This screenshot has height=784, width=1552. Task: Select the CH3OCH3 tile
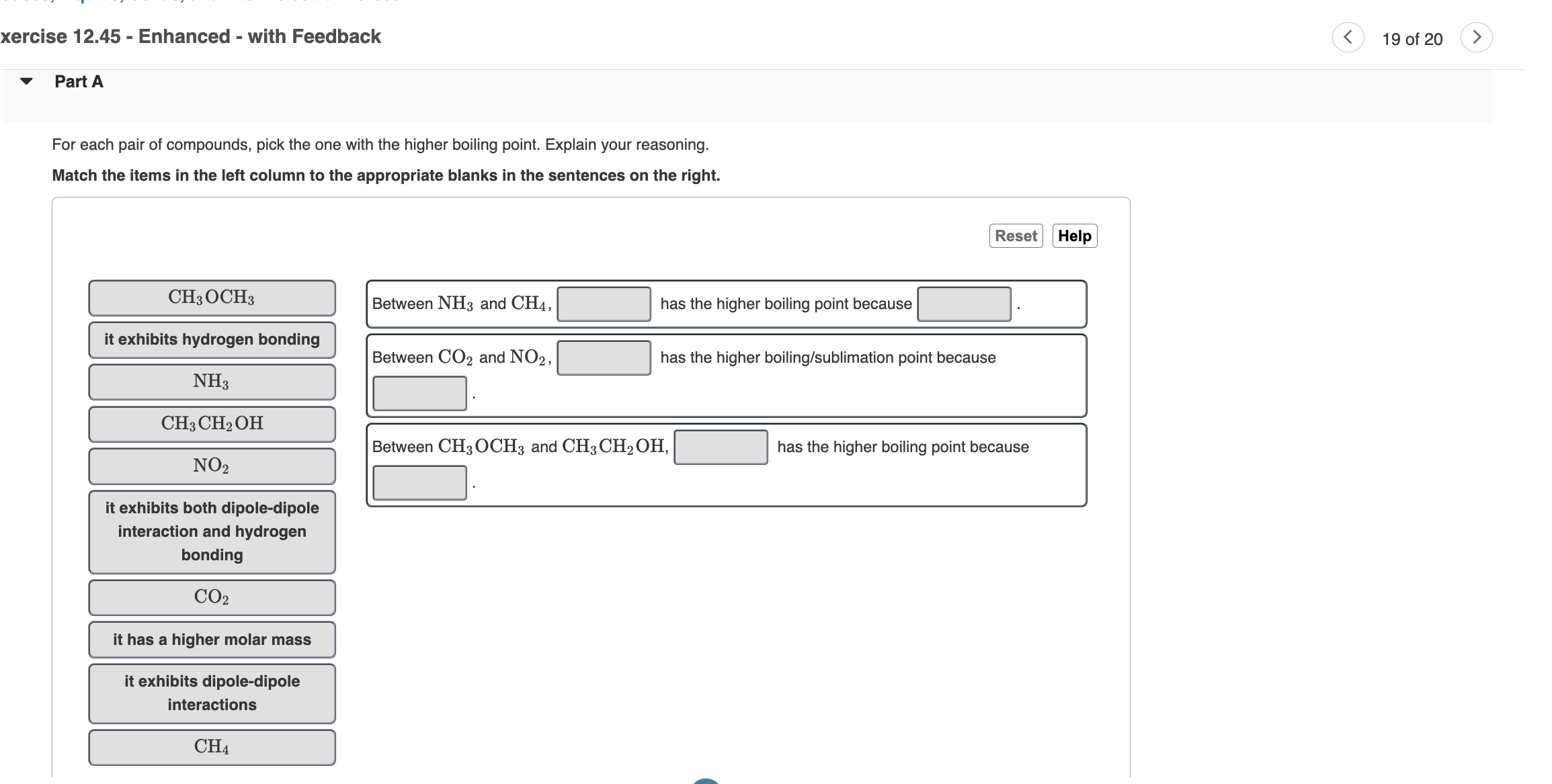(212, 298)
